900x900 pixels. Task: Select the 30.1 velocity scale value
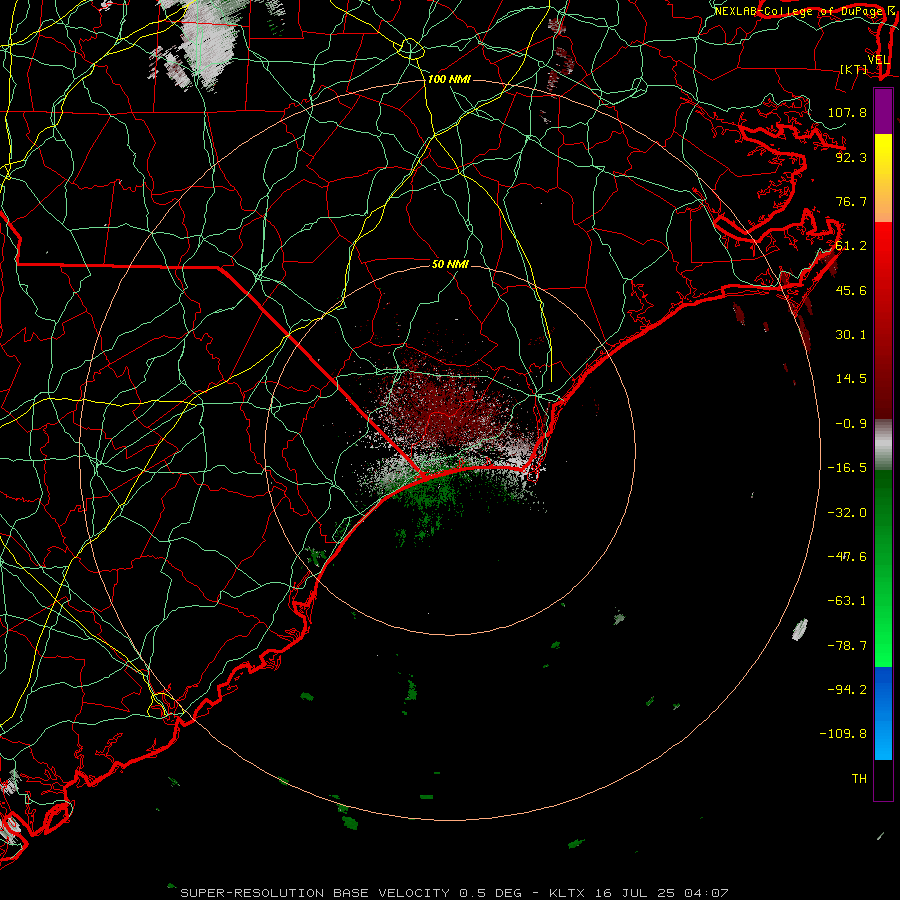tap(851, 335)
